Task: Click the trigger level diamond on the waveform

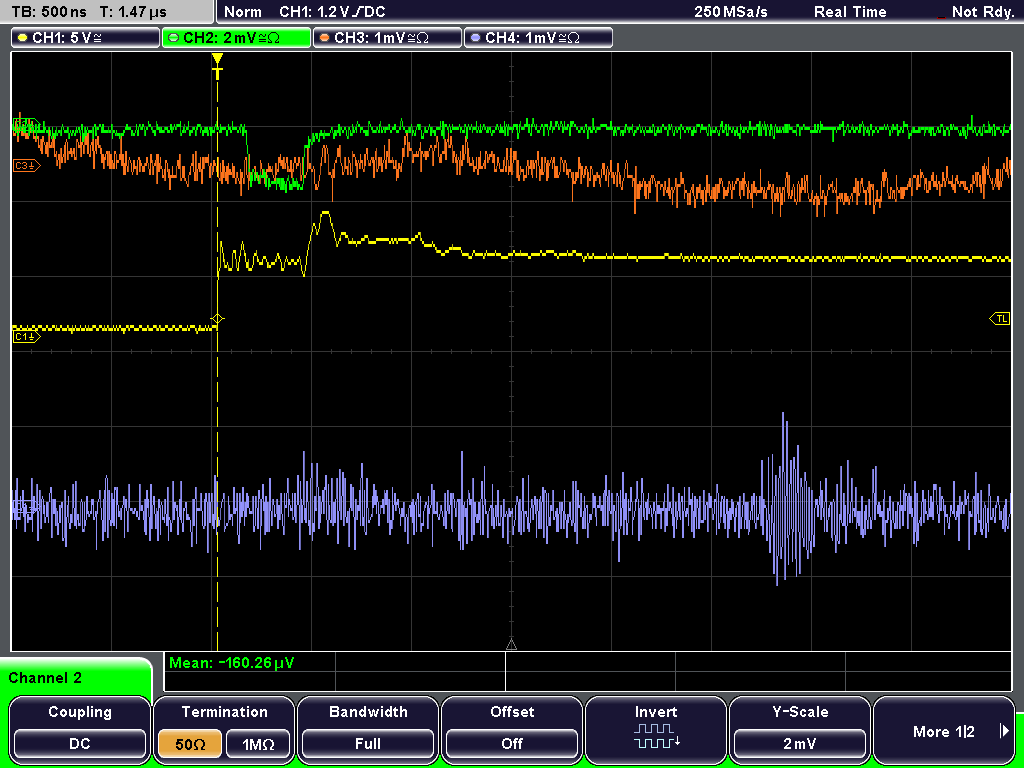Action: pos(217,319)
